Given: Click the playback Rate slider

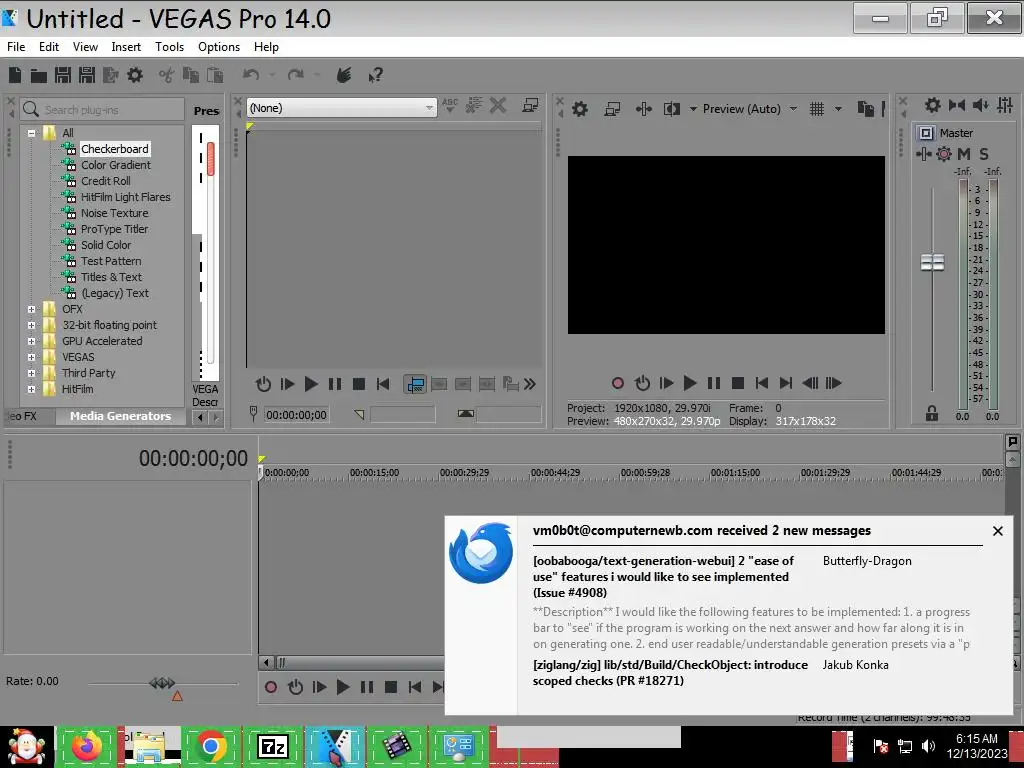Looking at the screenshot, I should [163, 683].
